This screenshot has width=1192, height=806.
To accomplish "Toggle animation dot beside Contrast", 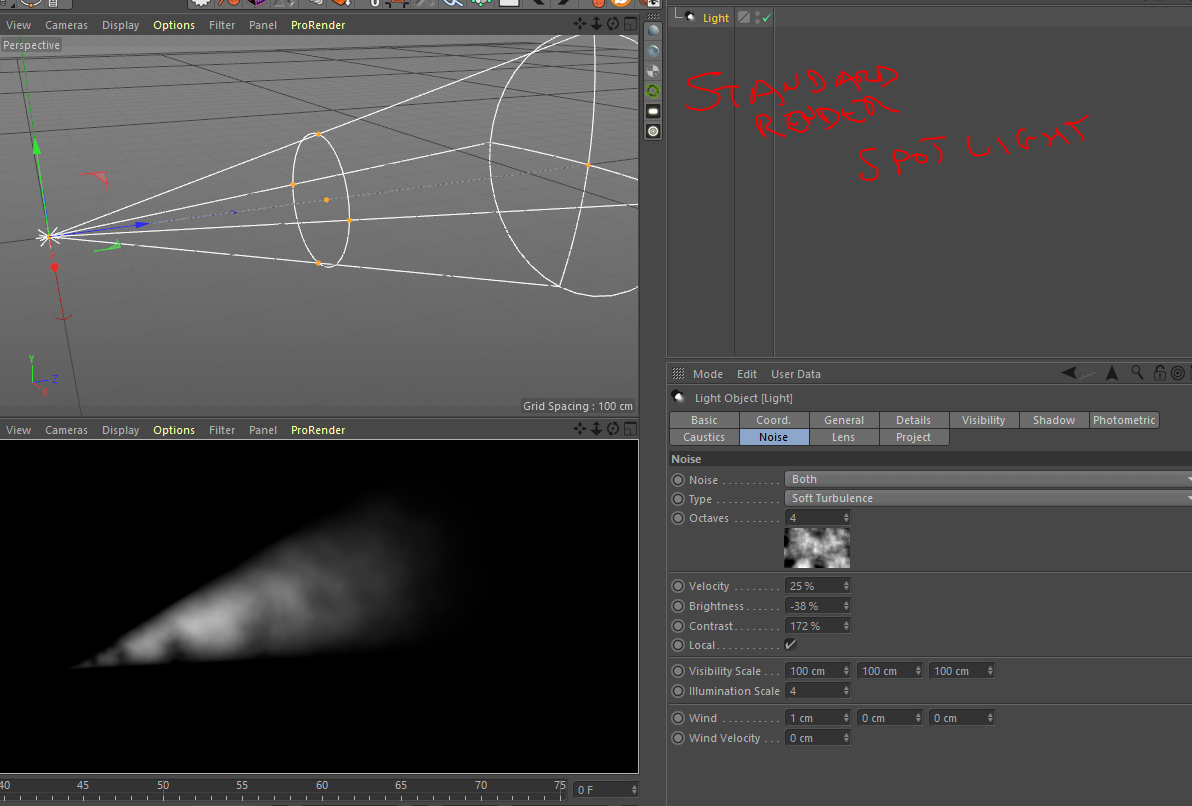I will (x=678, y=626).
